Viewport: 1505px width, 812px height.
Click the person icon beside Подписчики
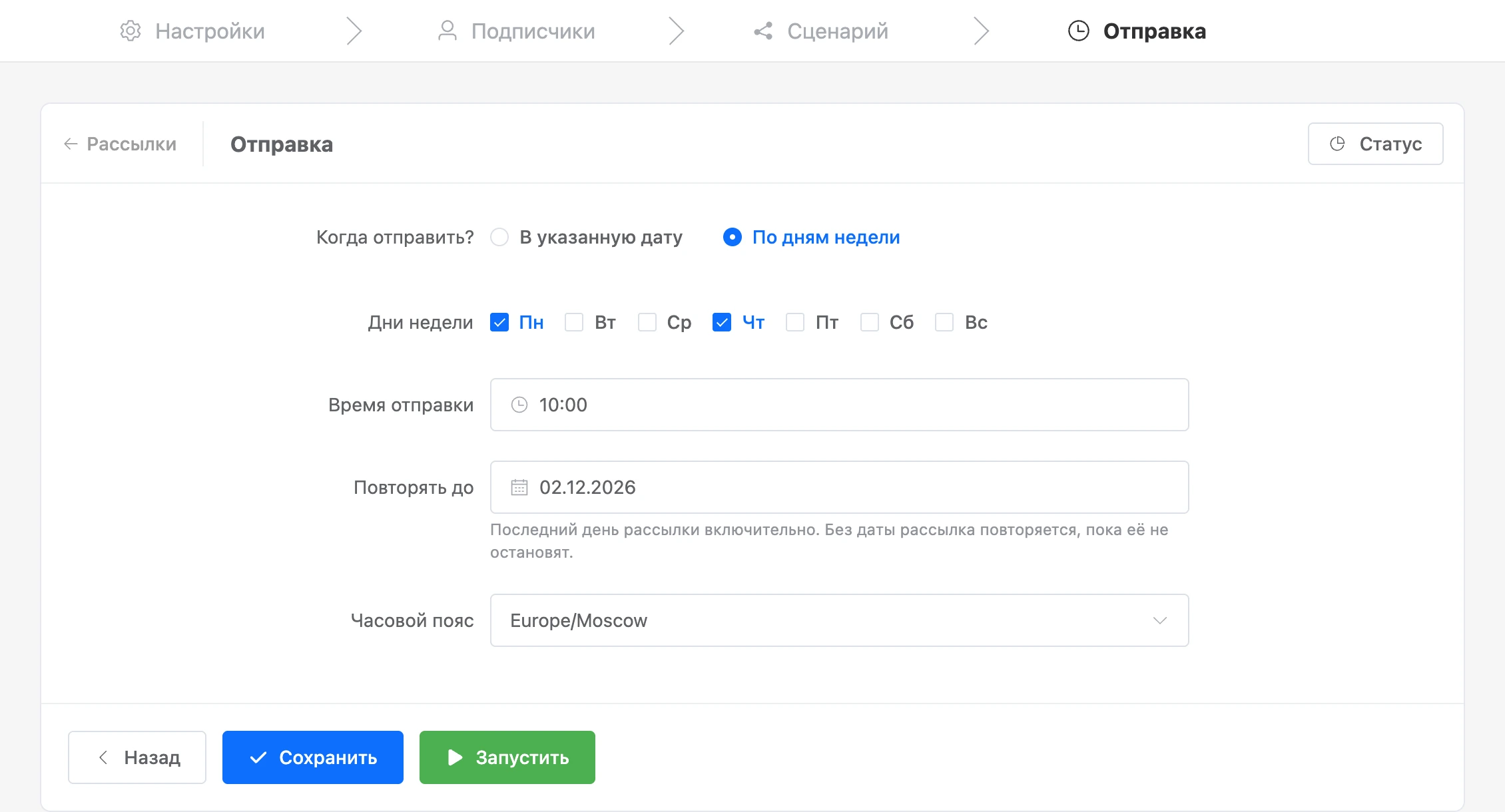(x=448, y=31)
